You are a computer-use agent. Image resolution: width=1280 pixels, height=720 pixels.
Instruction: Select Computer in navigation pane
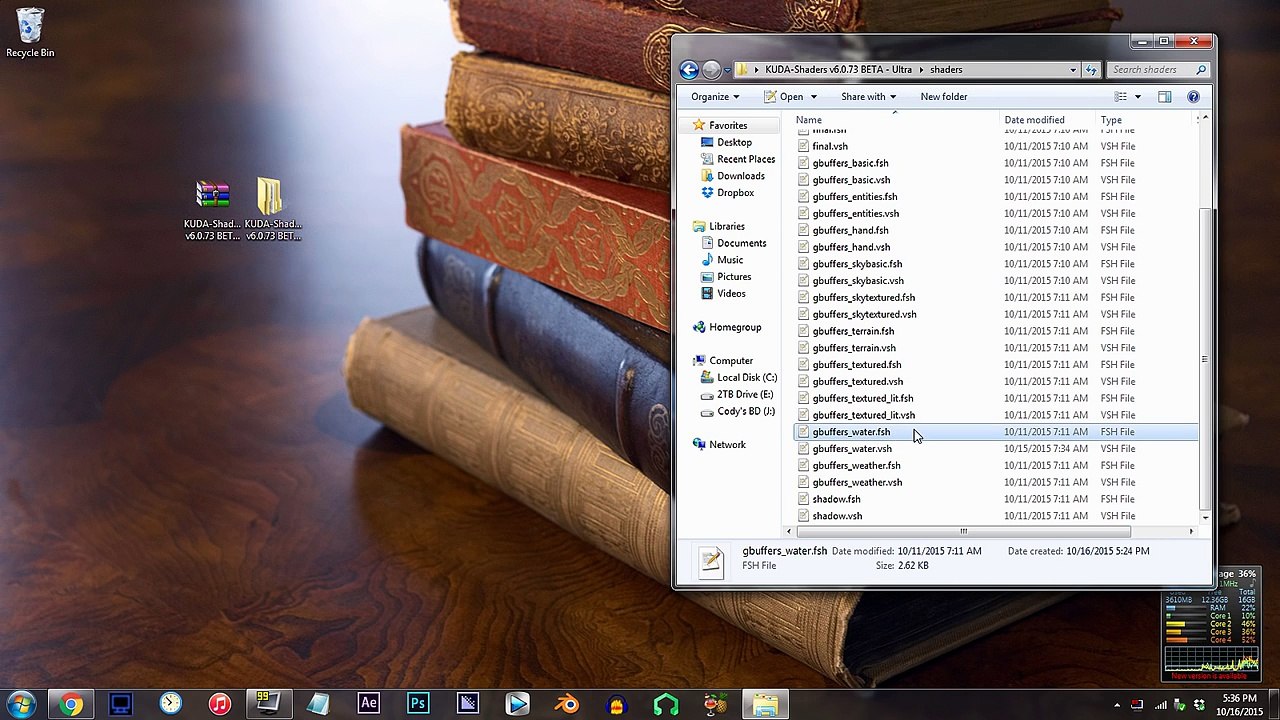731,361
